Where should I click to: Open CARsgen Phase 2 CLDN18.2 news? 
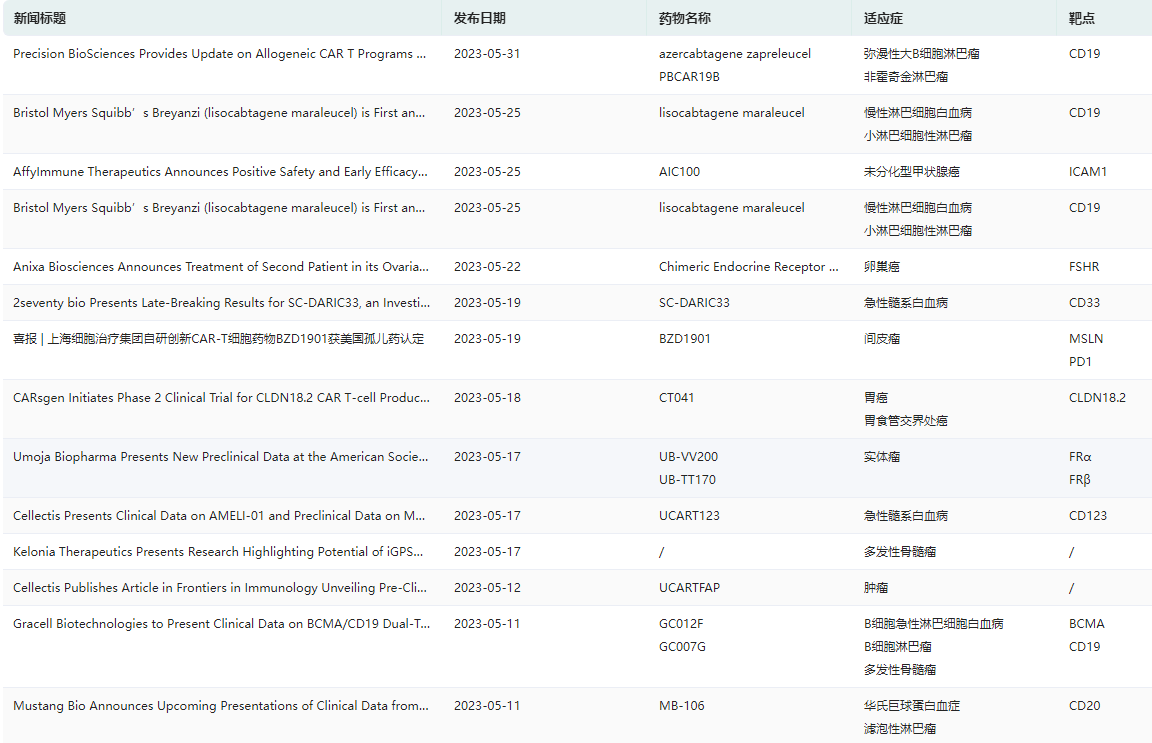222,398
